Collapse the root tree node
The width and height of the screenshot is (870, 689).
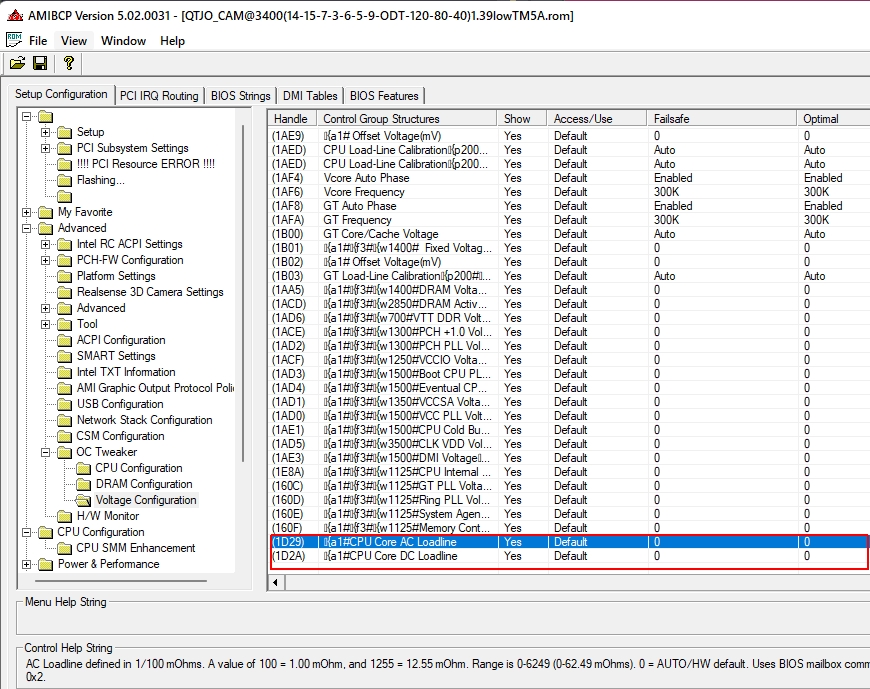[27, 116]
